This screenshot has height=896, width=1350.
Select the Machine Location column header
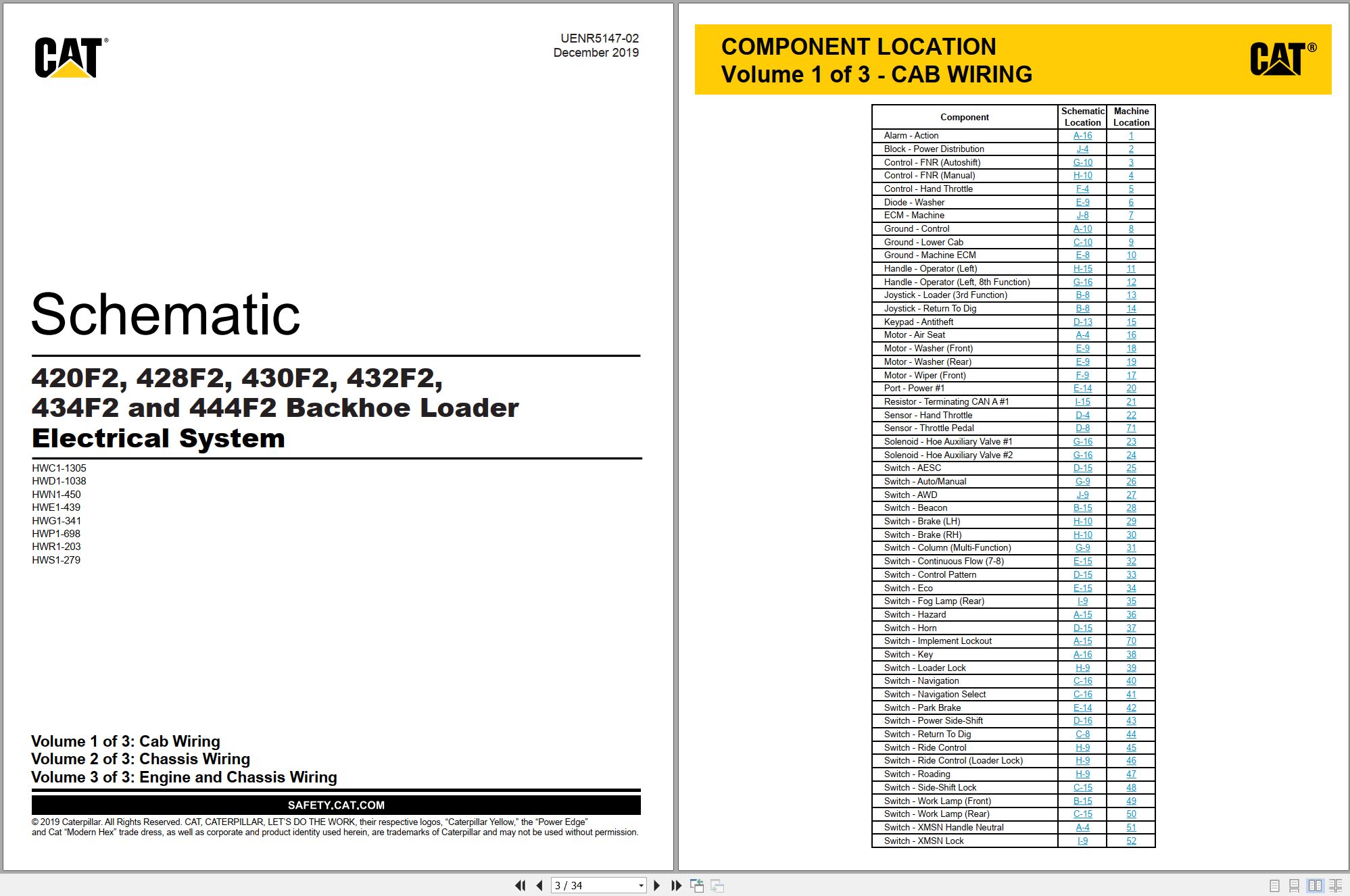(1131, 117)
